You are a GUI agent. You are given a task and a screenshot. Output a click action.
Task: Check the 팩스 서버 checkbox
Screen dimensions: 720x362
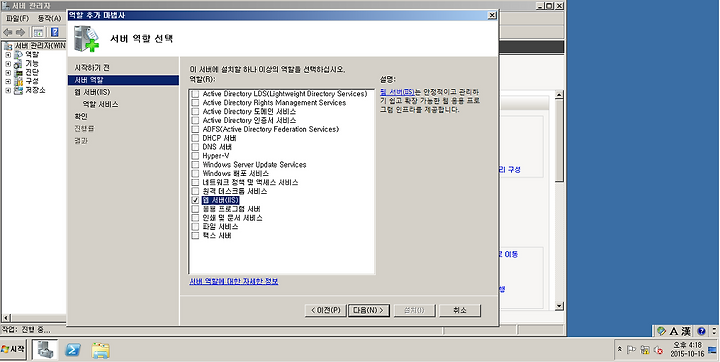point(195,236)
